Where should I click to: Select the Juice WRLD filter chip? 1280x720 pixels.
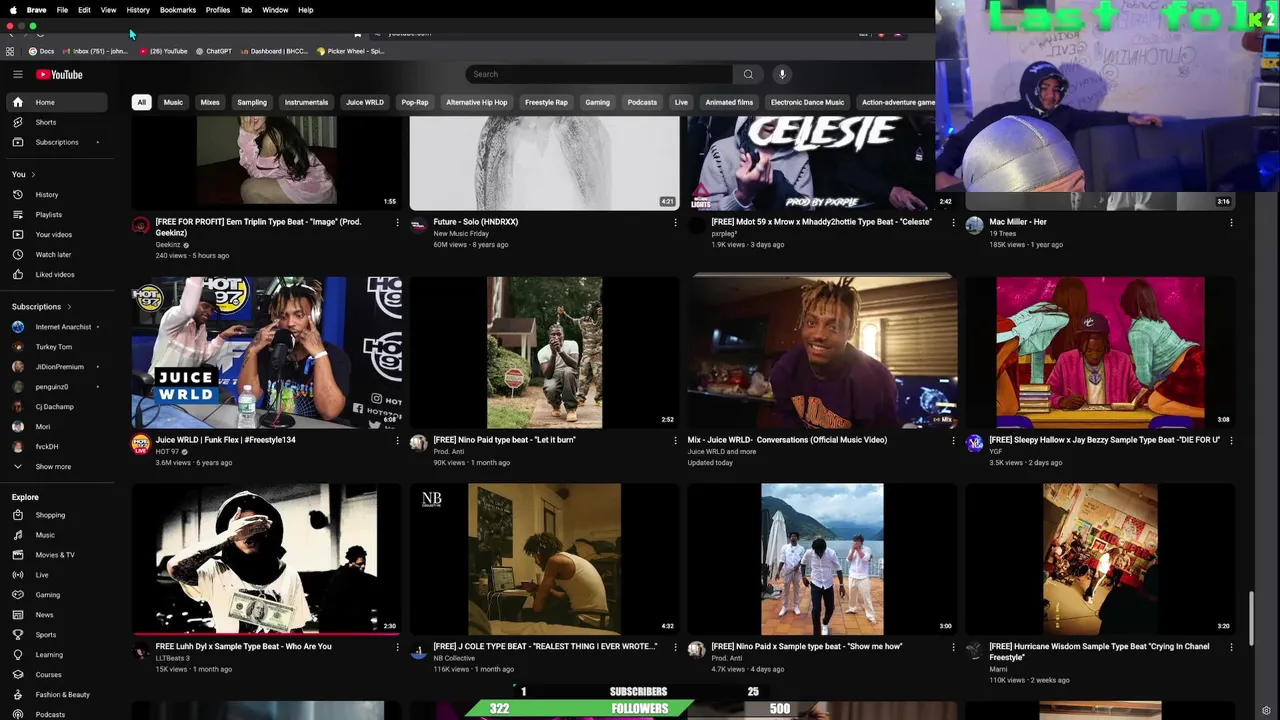[x=364, y=102]
